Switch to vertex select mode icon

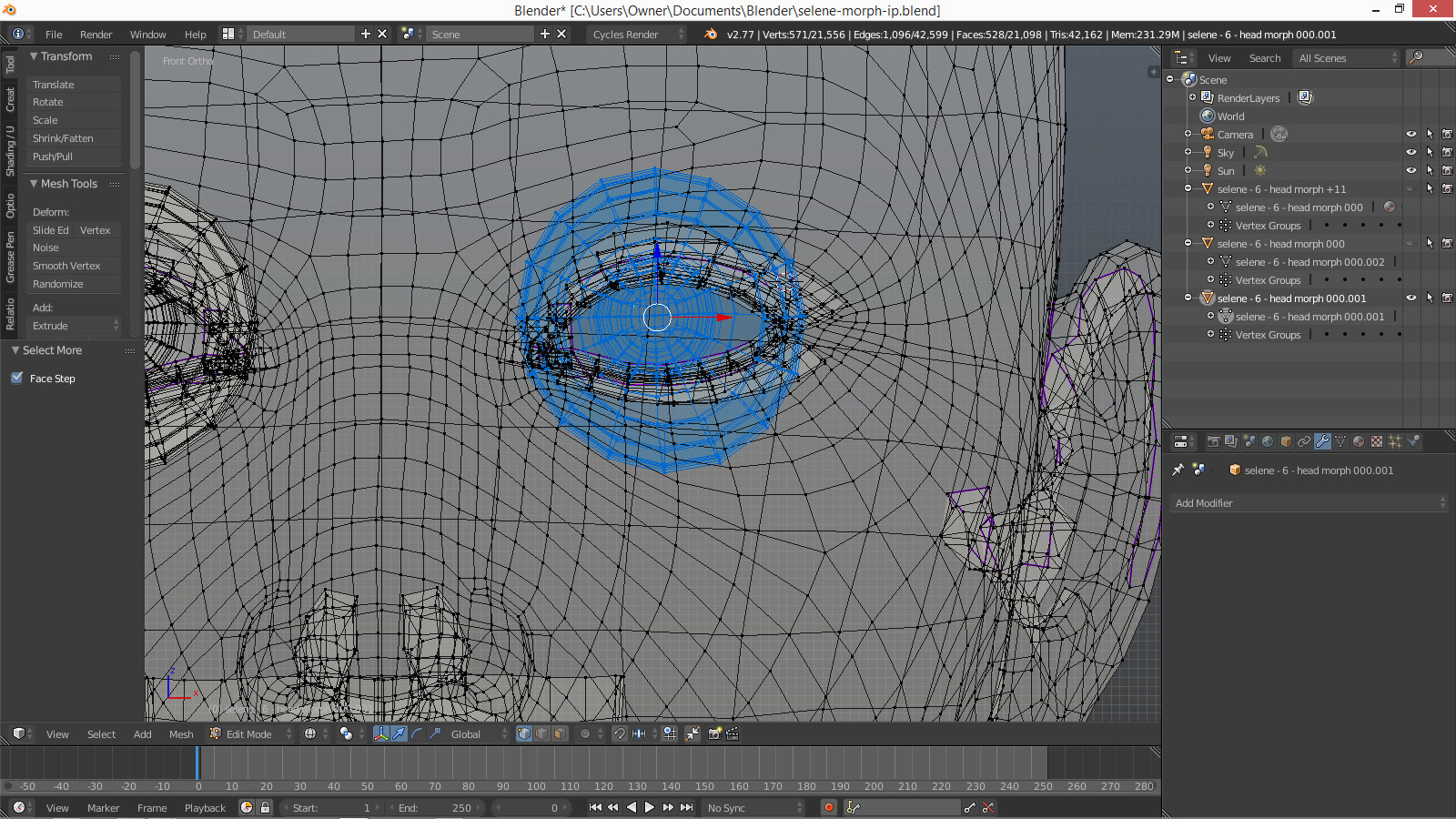tap(524, 733)
